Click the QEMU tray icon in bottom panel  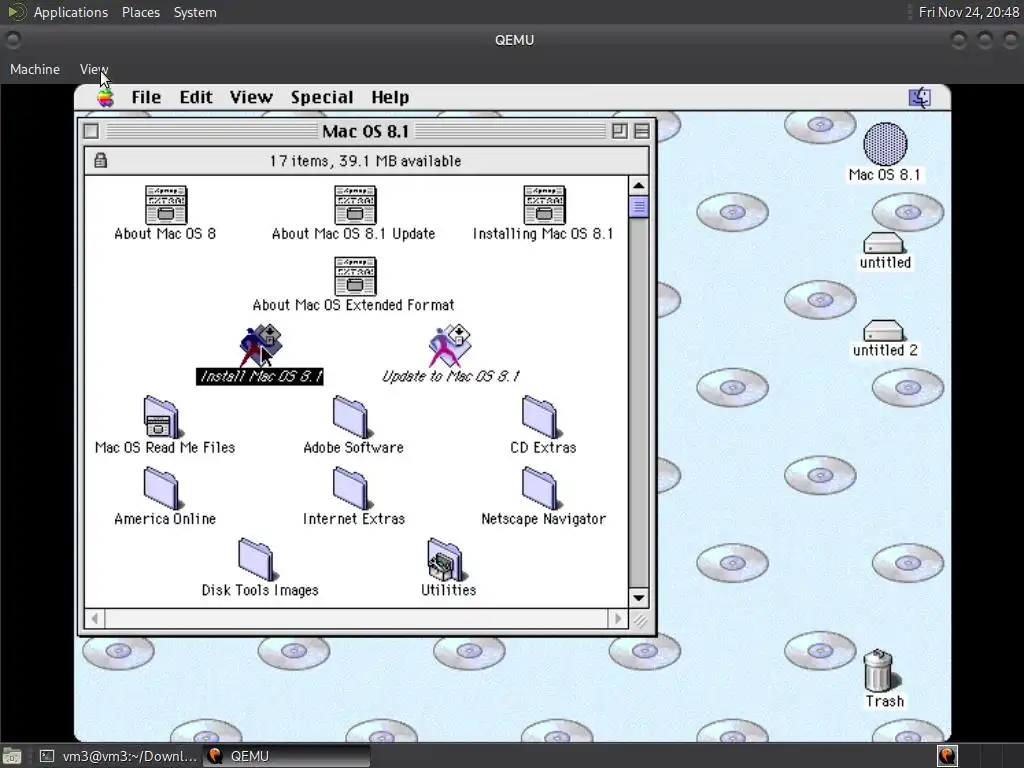pyautogui.click(x=947, y=756)
